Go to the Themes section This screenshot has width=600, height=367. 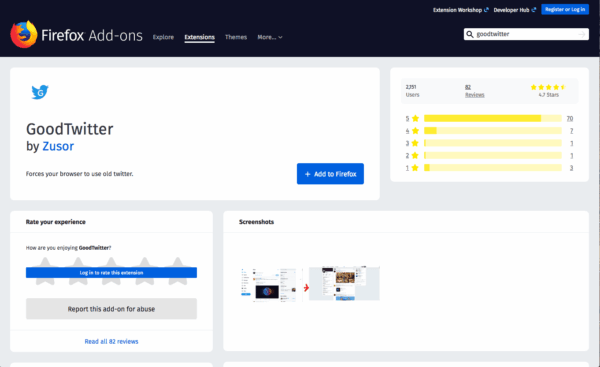coord(236,37)
